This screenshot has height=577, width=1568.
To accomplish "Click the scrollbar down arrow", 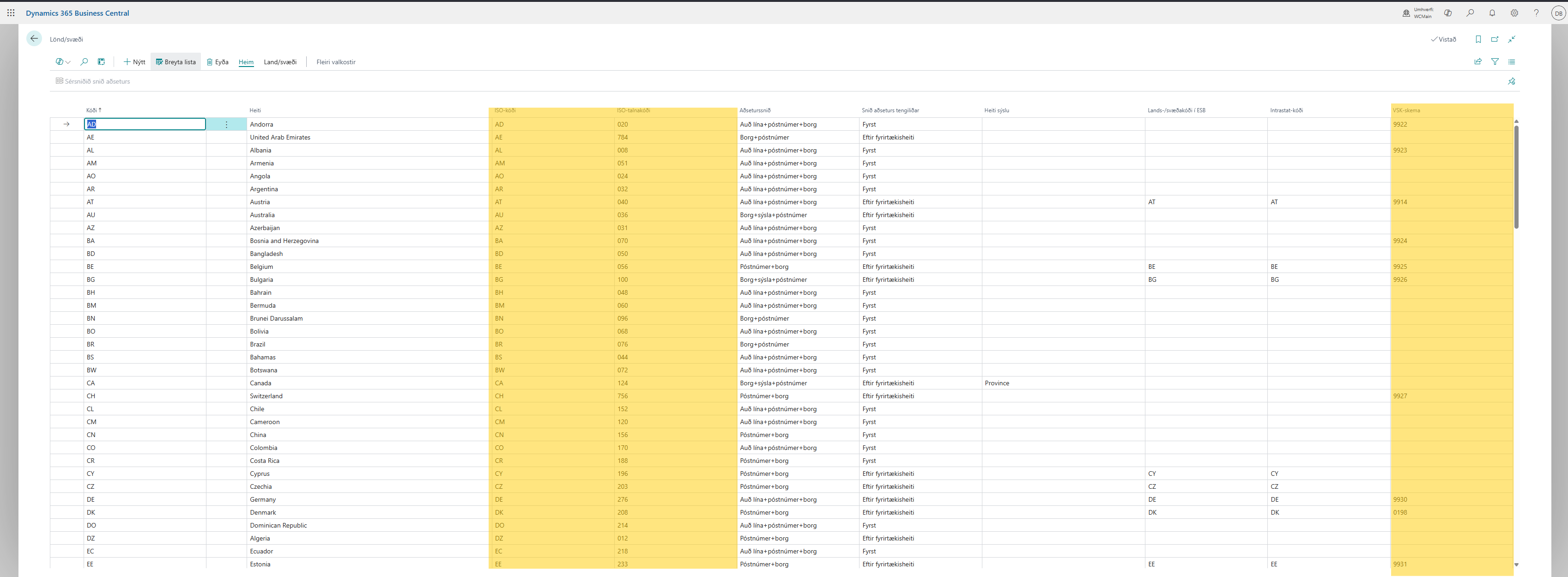I will point(1516,565).
